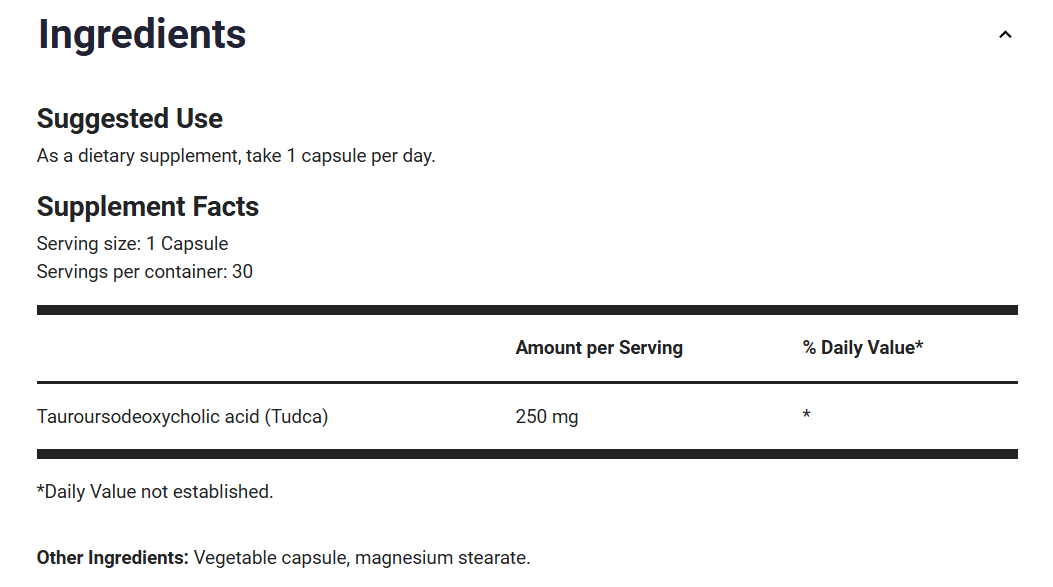This screenshot has width=1053, height=587.
Task: Click the '% Daily Value*' column header
Action: [862, 348]
